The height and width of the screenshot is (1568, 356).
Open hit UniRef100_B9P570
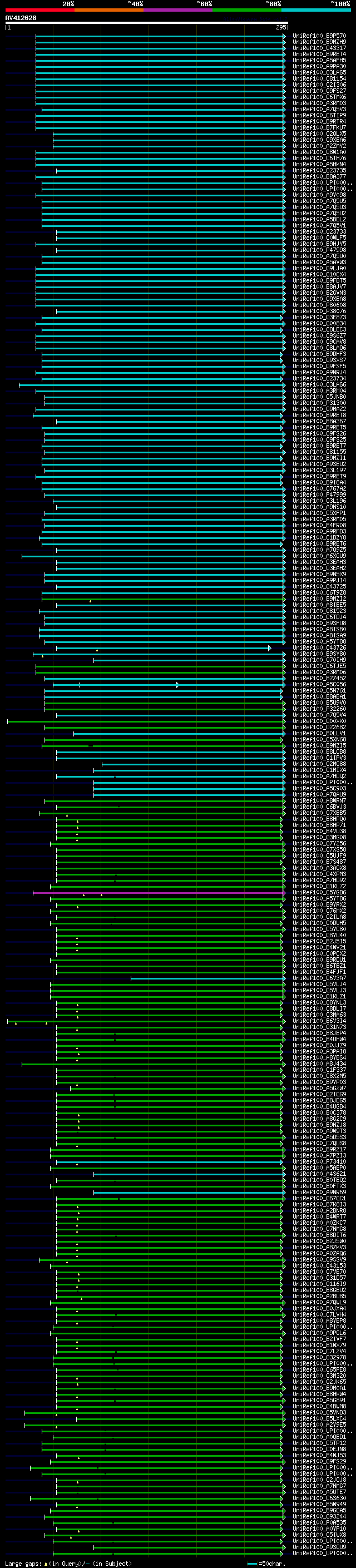coord(319,36)
